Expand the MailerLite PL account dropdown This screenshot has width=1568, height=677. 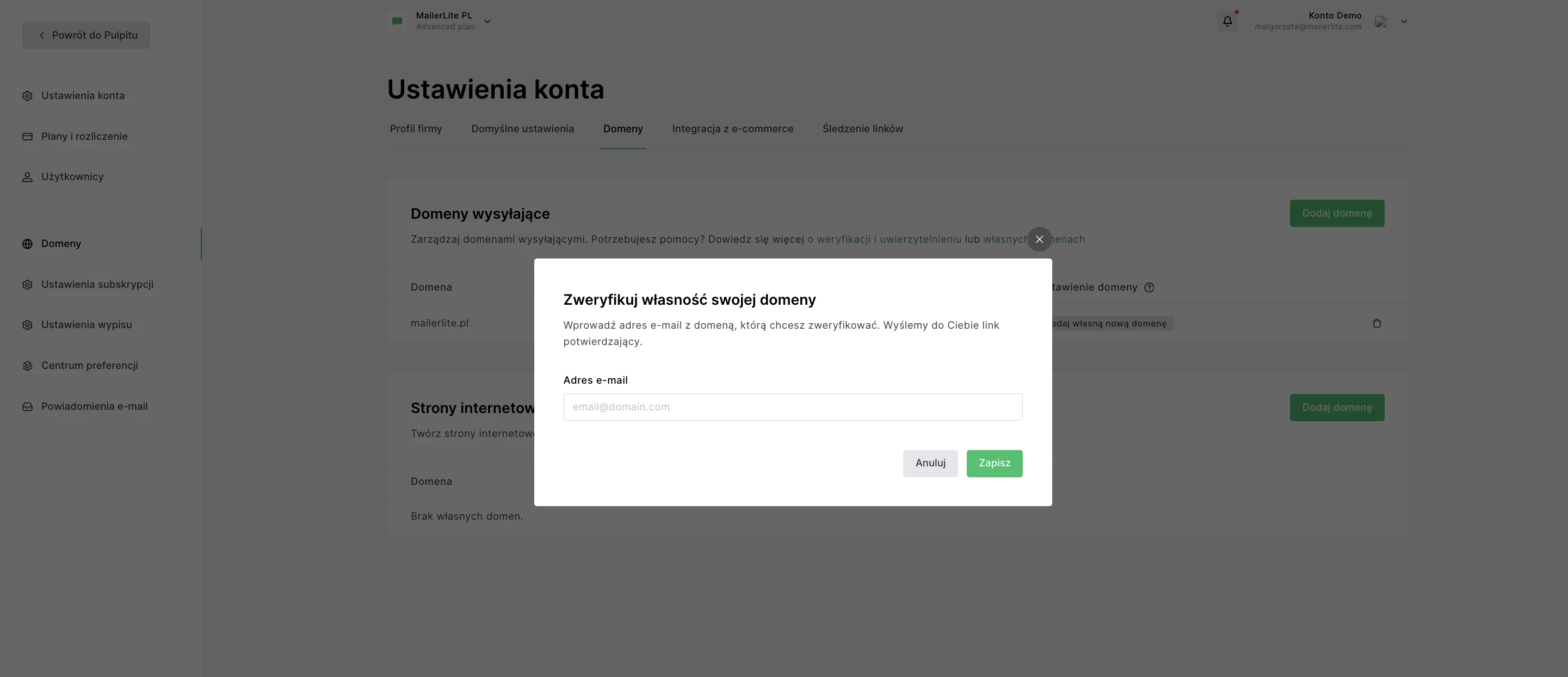tap(487, 21)
